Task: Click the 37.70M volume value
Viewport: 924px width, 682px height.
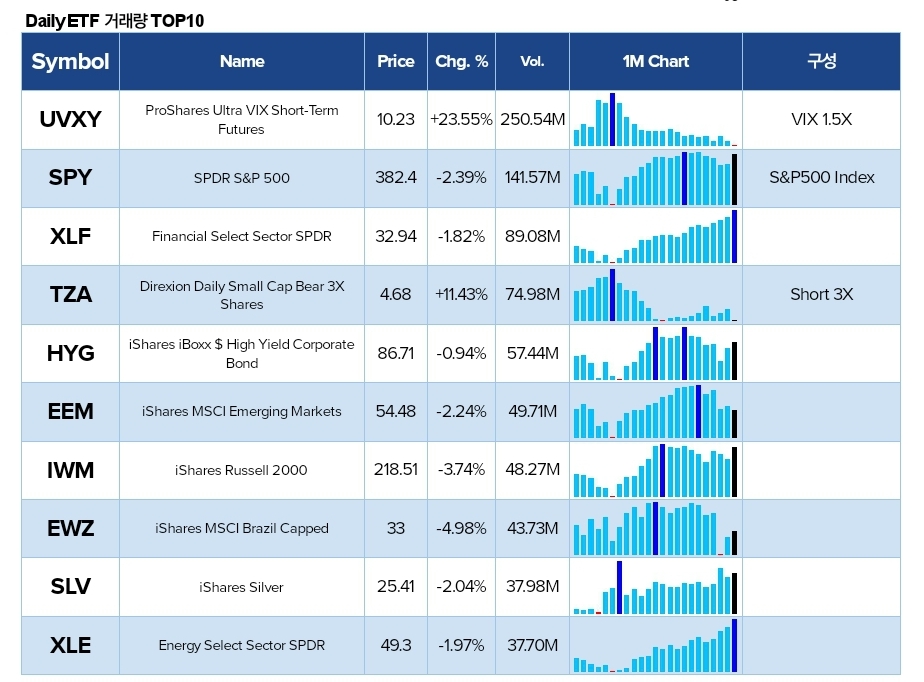Action: coord(533,645)
